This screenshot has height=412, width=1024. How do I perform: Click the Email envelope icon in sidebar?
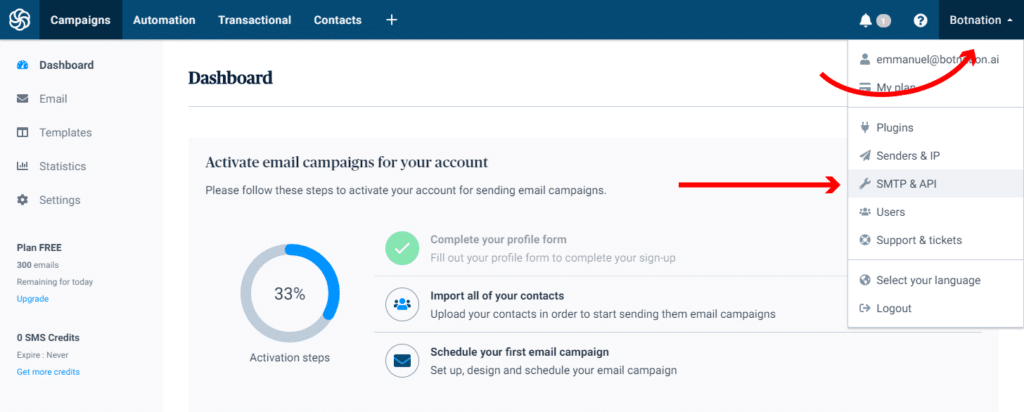pos(22,99)
